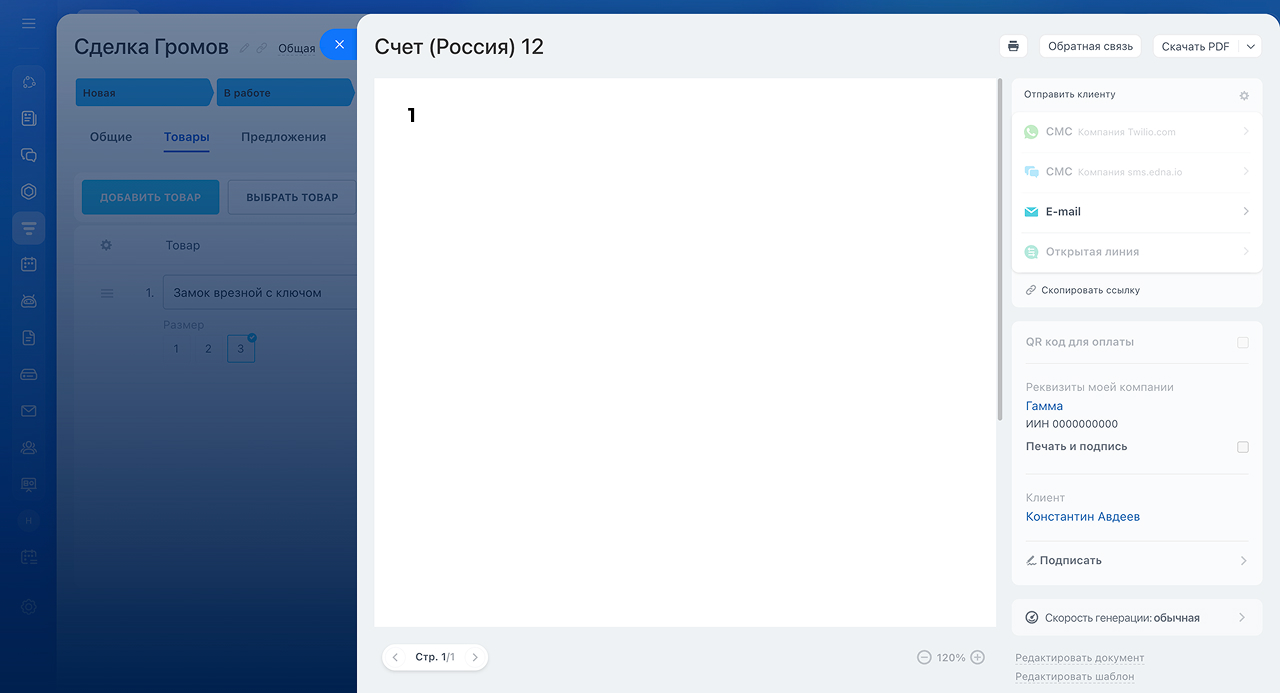
Task: Close the invoice slider with X button
Action: (339, 45)
